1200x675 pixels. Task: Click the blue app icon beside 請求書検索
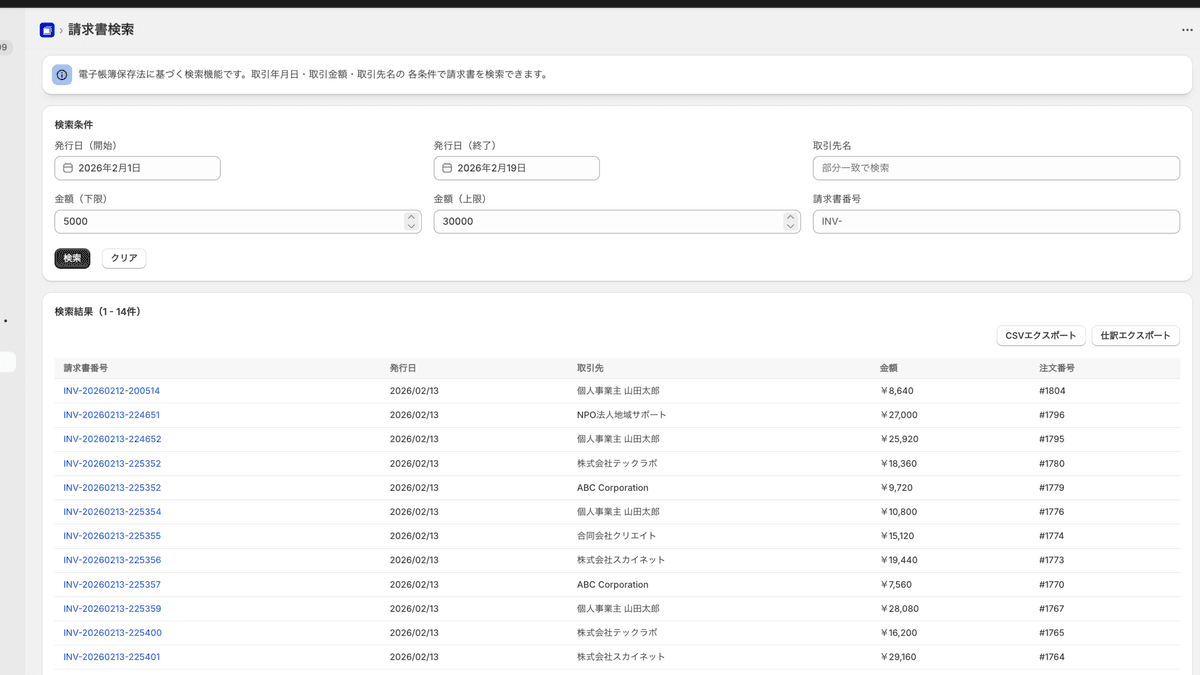tap(47, 30)
